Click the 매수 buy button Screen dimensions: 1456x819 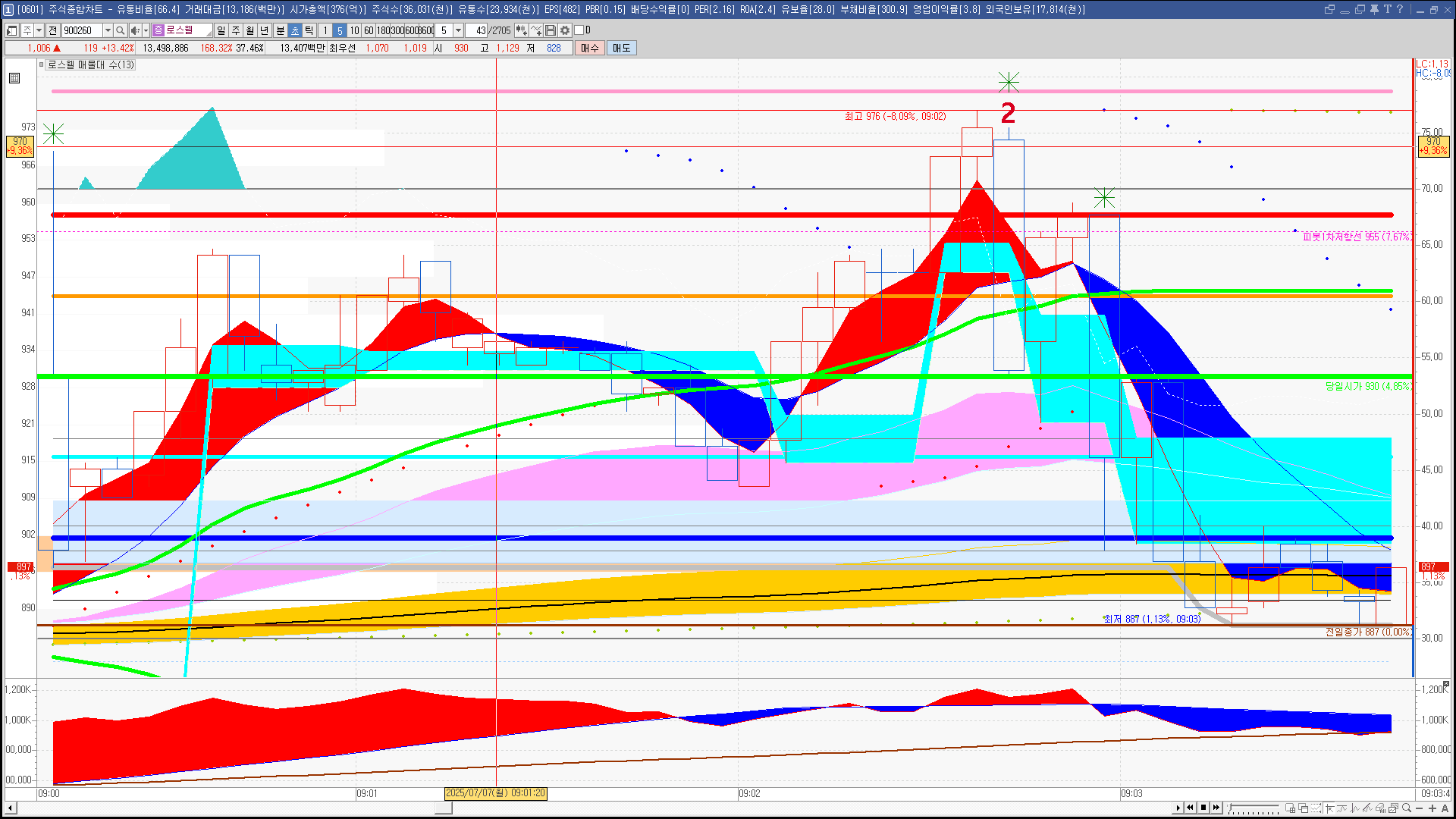[589, 48]
